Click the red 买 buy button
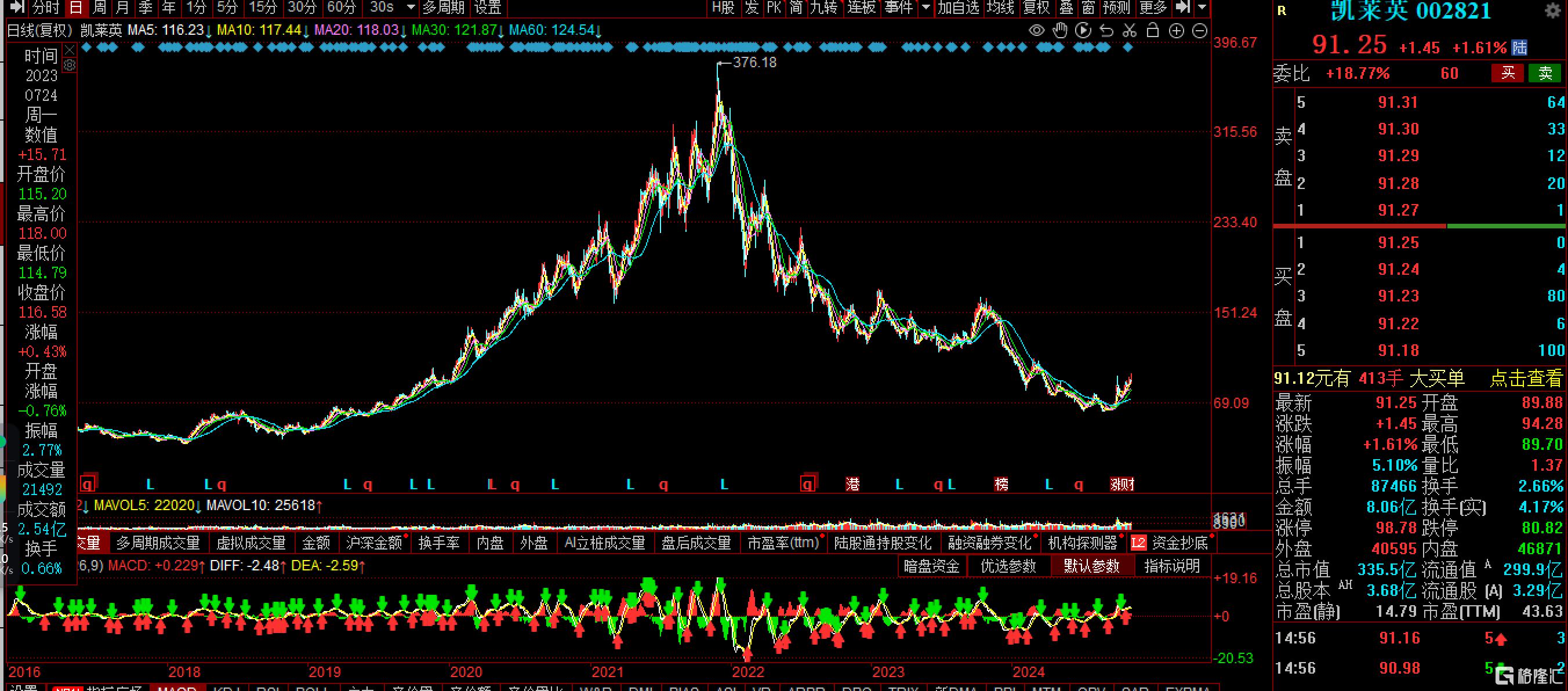The image size is (1568, 691). [1507, 73]
